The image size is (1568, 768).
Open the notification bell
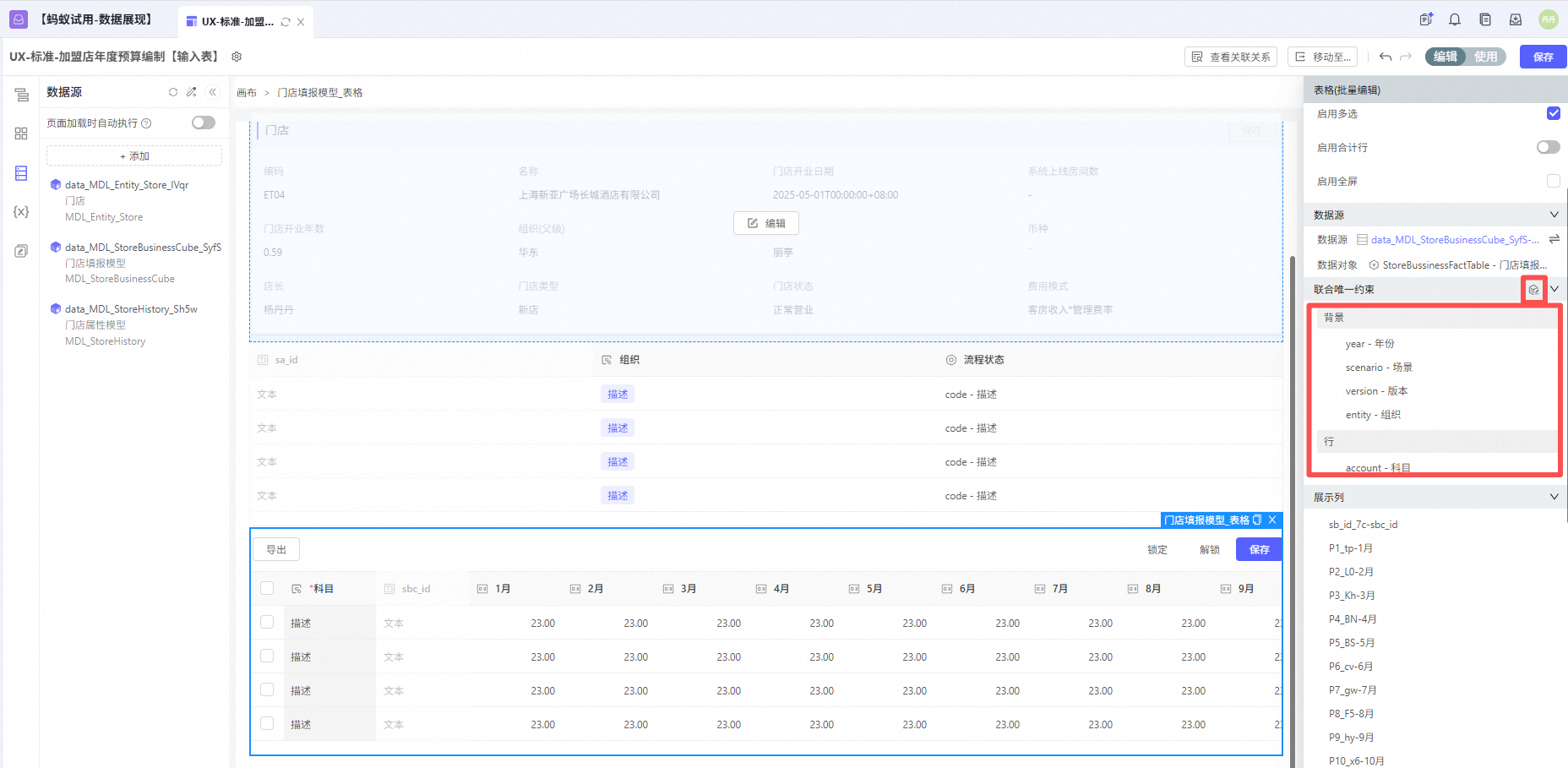(x=1455, y=19)
